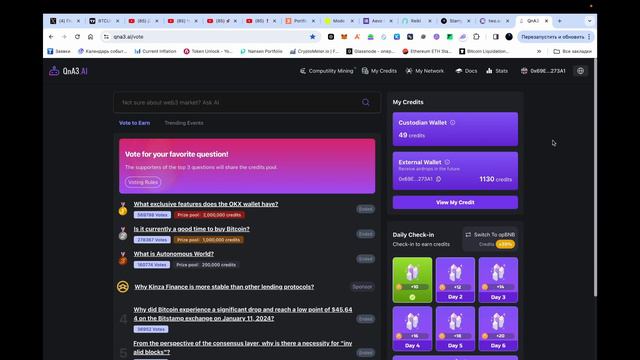Image resolution: width=640 pixels, height=360 pixels.
Task: Open Stats in the navigation
Action: click(x=497, y=71)
